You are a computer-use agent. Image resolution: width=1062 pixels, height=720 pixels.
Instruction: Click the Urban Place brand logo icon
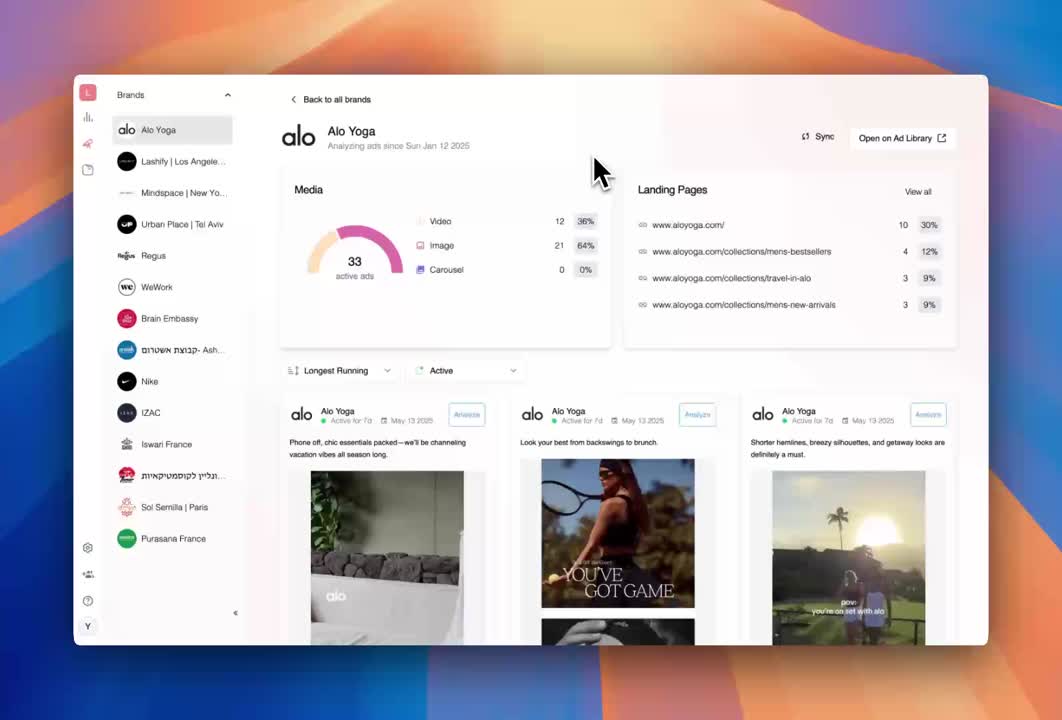[x=127, y=224]
